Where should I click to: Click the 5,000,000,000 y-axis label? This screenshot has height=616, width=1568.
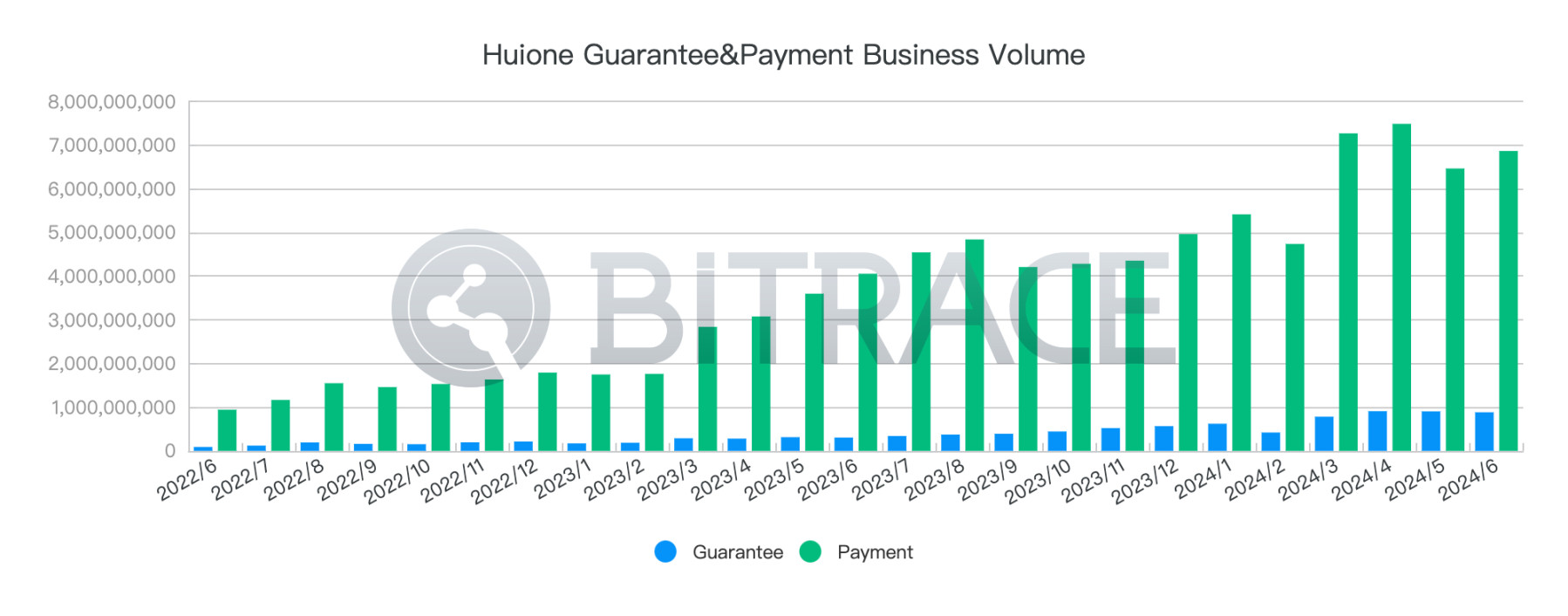tap(112, 233)
